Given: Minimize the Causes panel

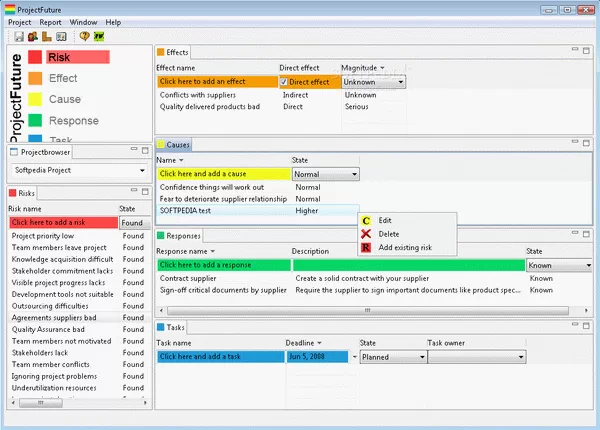Looking at the screenshot, I should tap(577, 143).
